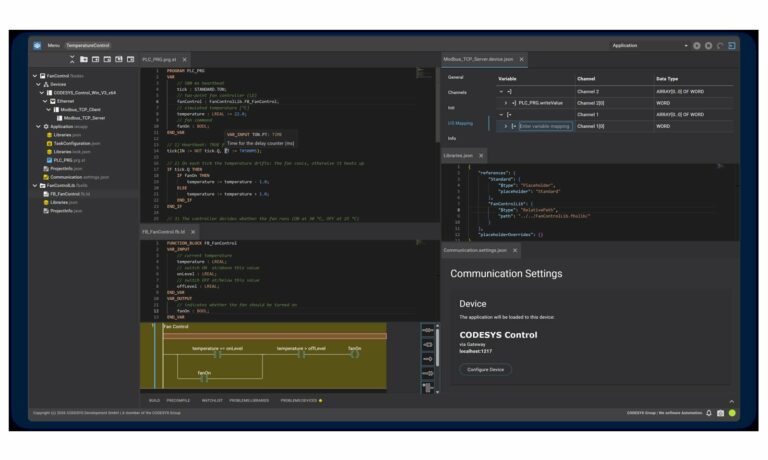768x460 pixels.
Task: Collapse the Devices tree node
Action: pos(38,84)
